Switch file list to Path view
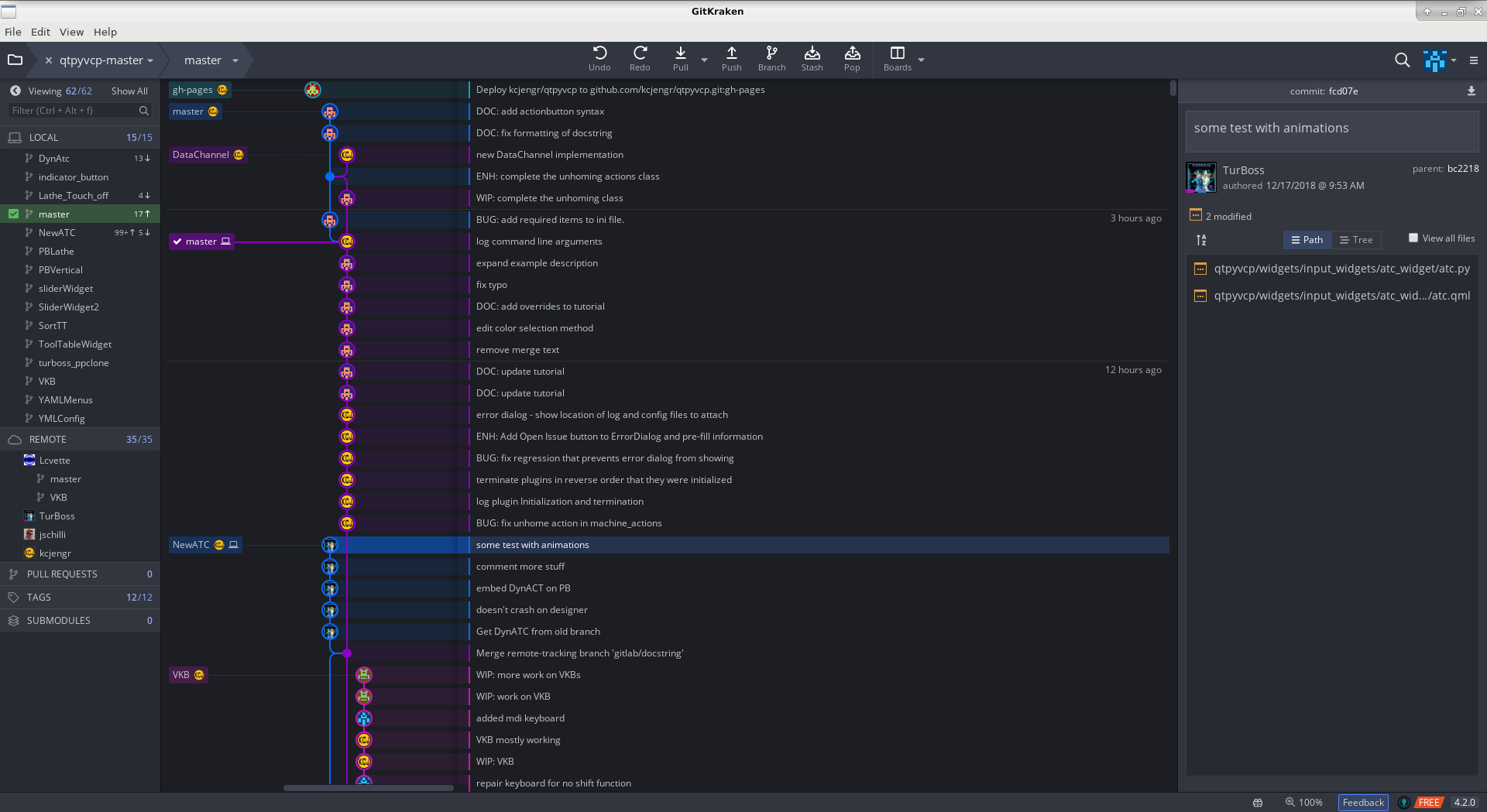The width and height of the screenshot is (1487, 812). (x=1307, y=240)
